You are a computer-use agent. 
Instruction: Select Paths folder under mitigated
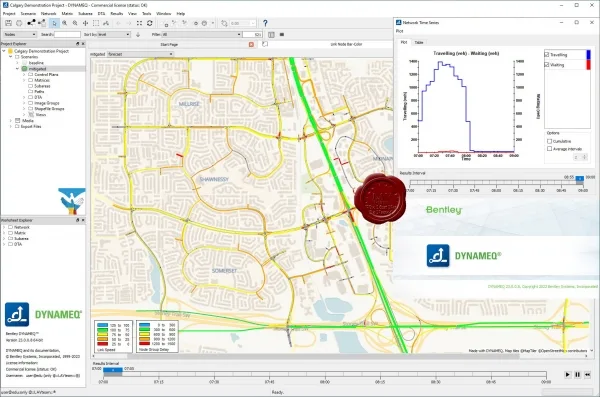click(x=39, y=91)
